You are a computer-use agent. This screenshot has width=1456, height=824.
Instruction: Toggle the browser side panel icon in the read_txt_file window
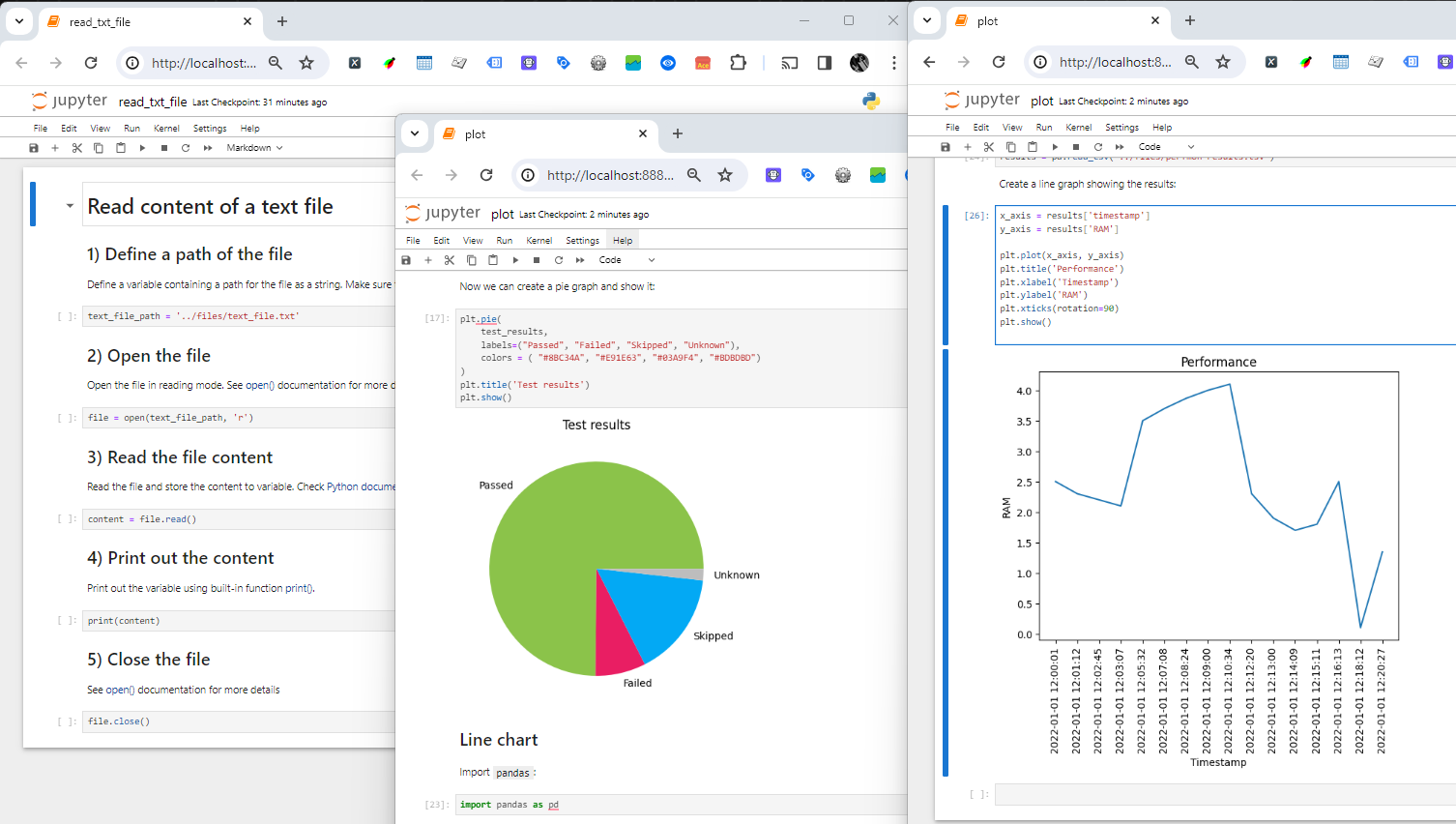click(x=825, y=63)
